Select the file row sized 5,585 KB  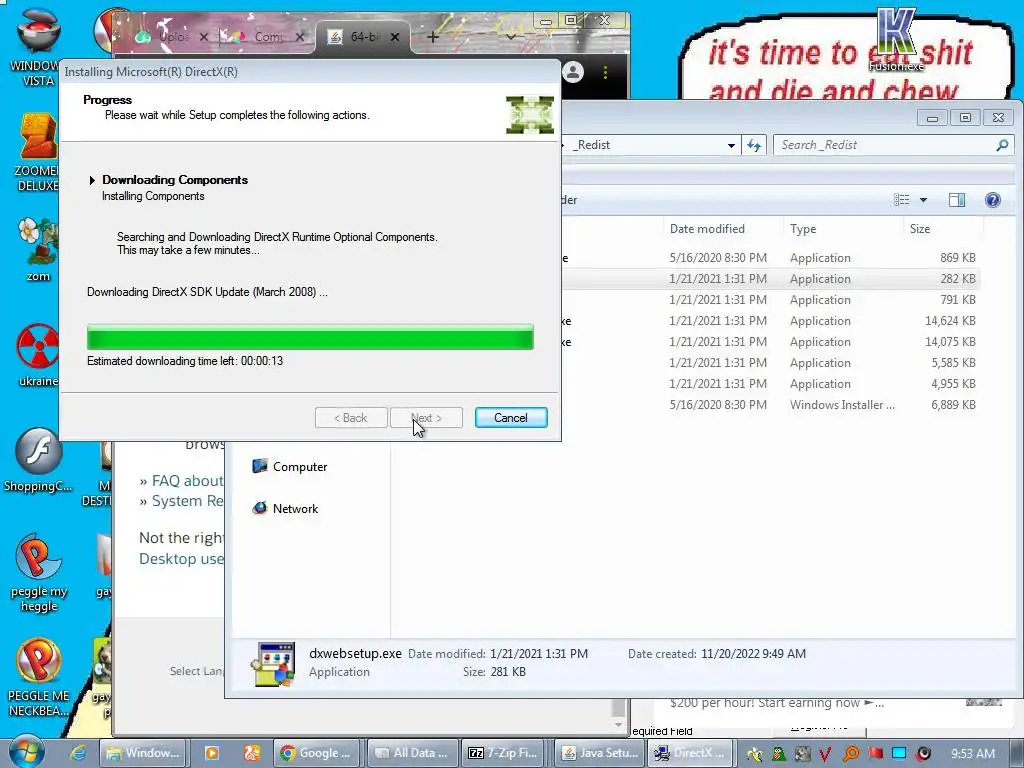click(771, 362)
